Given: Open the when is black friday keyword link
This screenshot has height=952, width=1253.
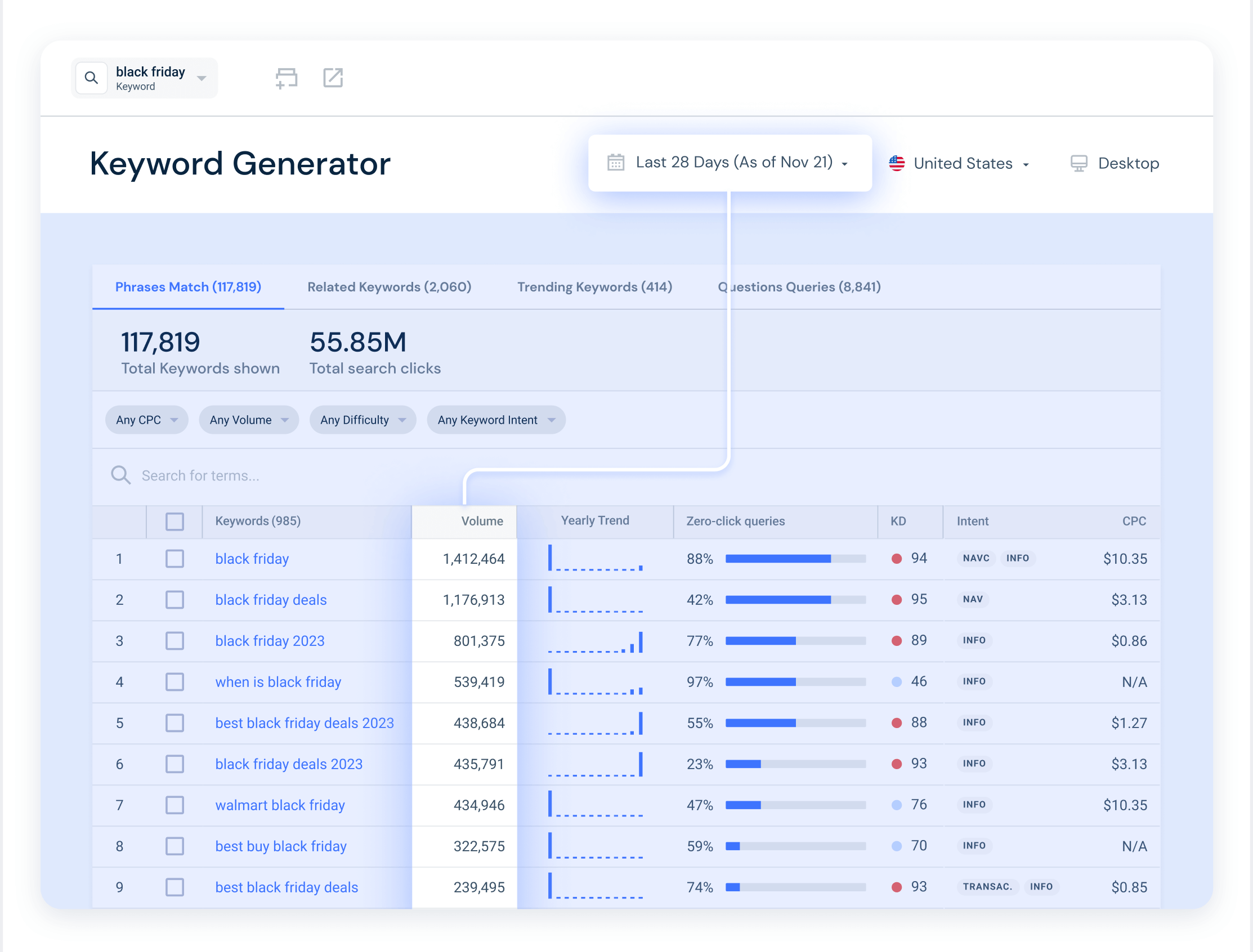Looking at the screenshot, I should [278, 682].
